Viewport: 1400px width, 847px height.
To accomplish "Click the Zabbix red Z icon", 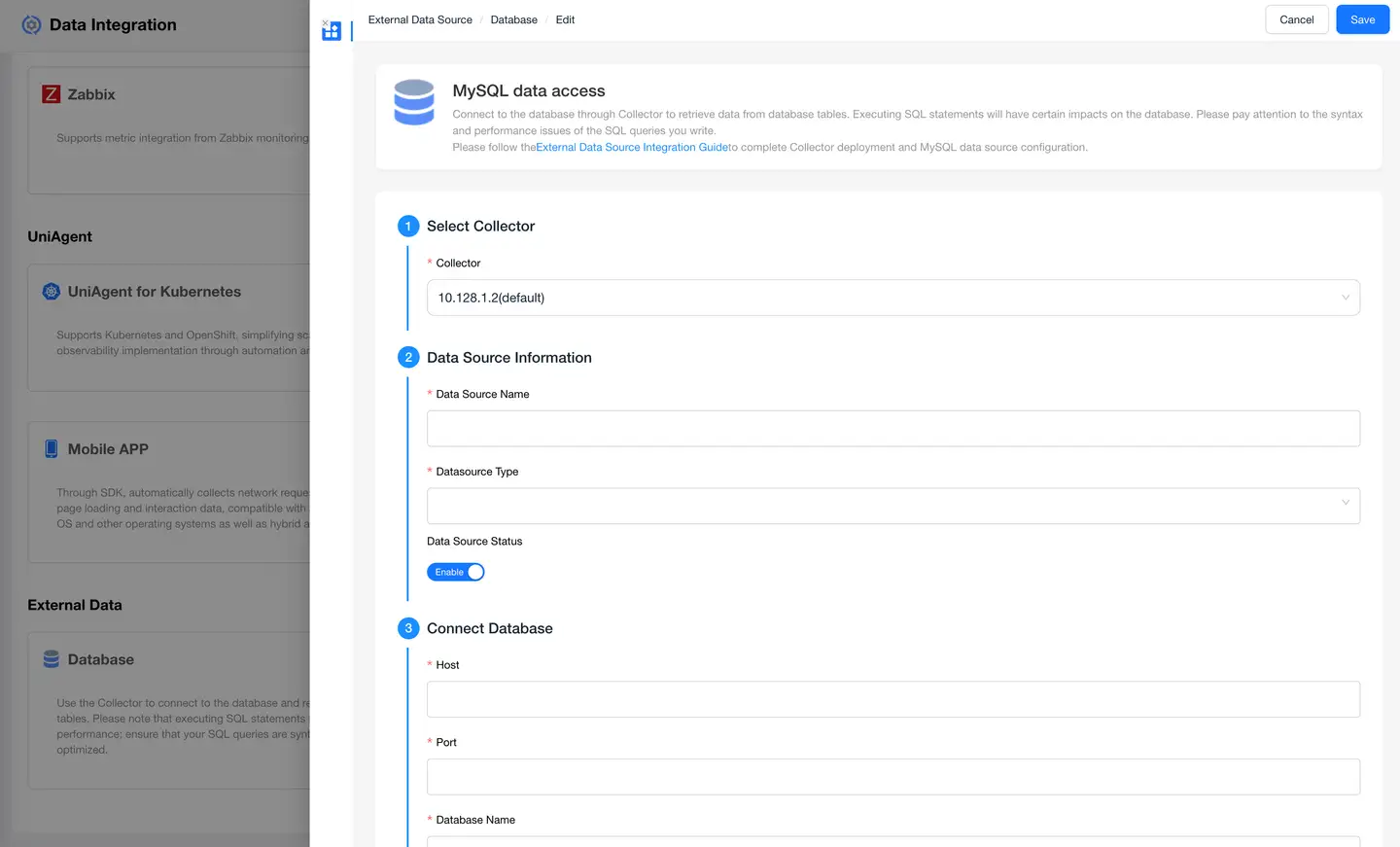I will point(52,94).
